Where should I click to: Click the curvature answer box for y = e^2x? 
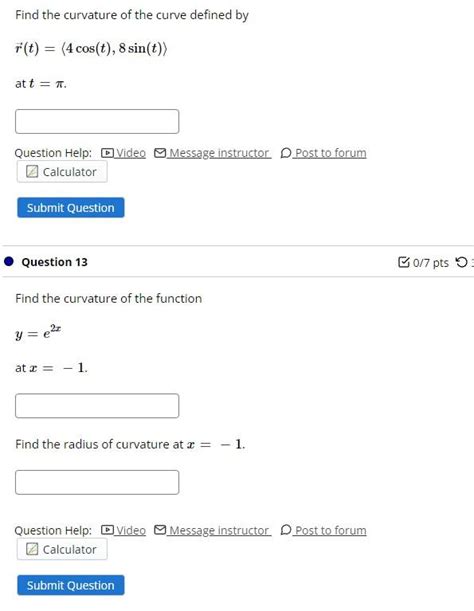[x=97, y=406]
